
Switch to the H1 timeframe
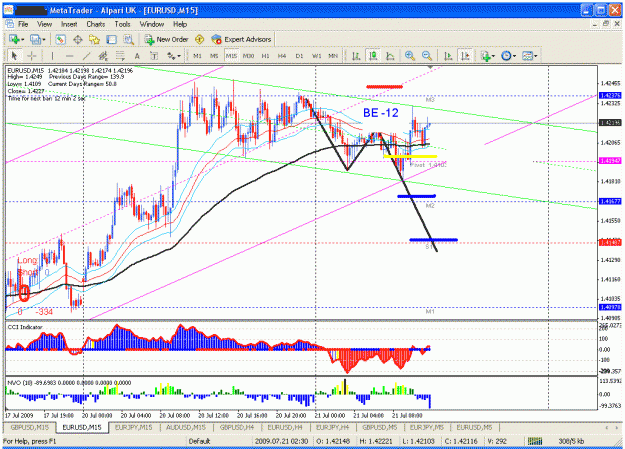[265, 56]
